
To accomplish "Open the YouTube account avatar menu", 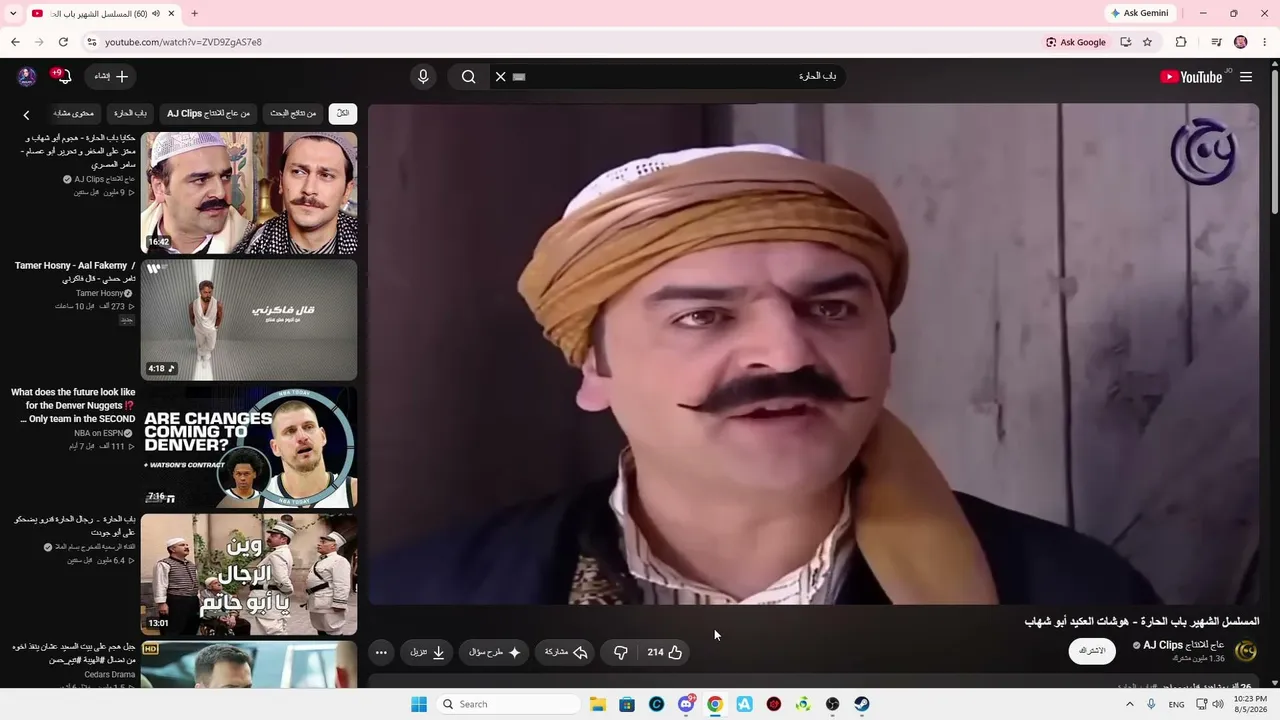I will point(27,77).
